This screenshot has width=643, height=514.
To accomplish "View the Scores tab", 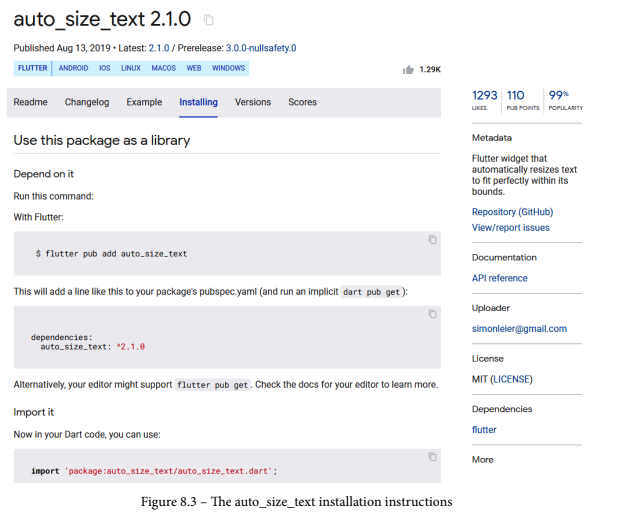I will coord(302,102).
